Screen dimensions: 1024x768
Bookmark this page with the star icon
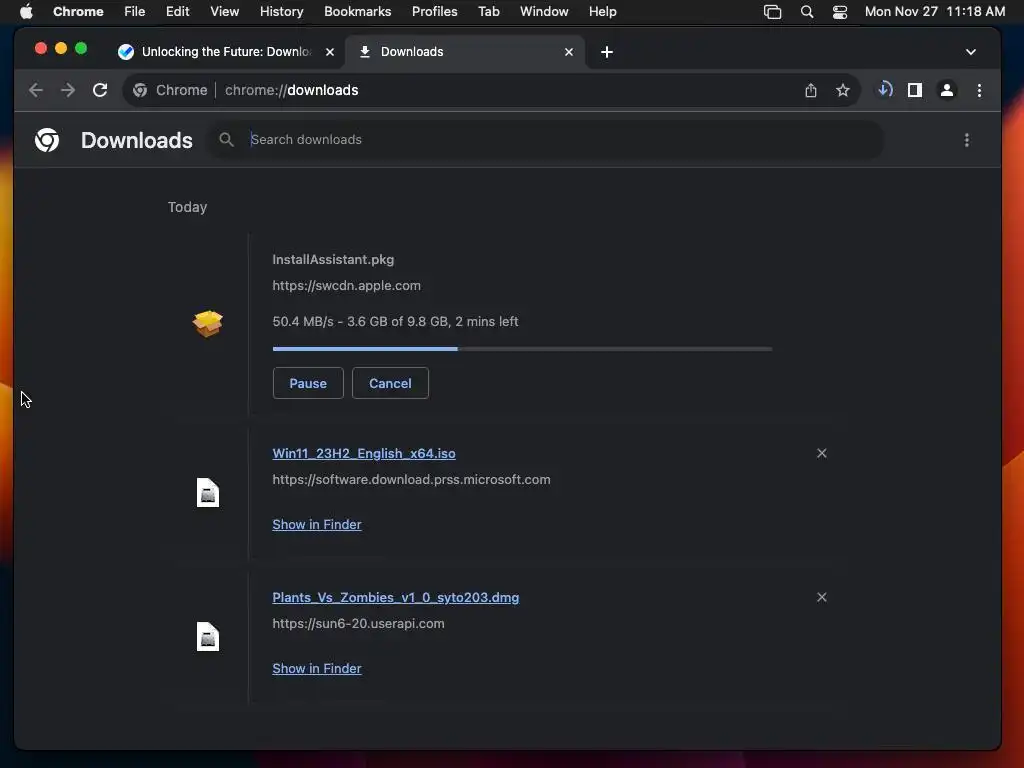coord(843,90)
